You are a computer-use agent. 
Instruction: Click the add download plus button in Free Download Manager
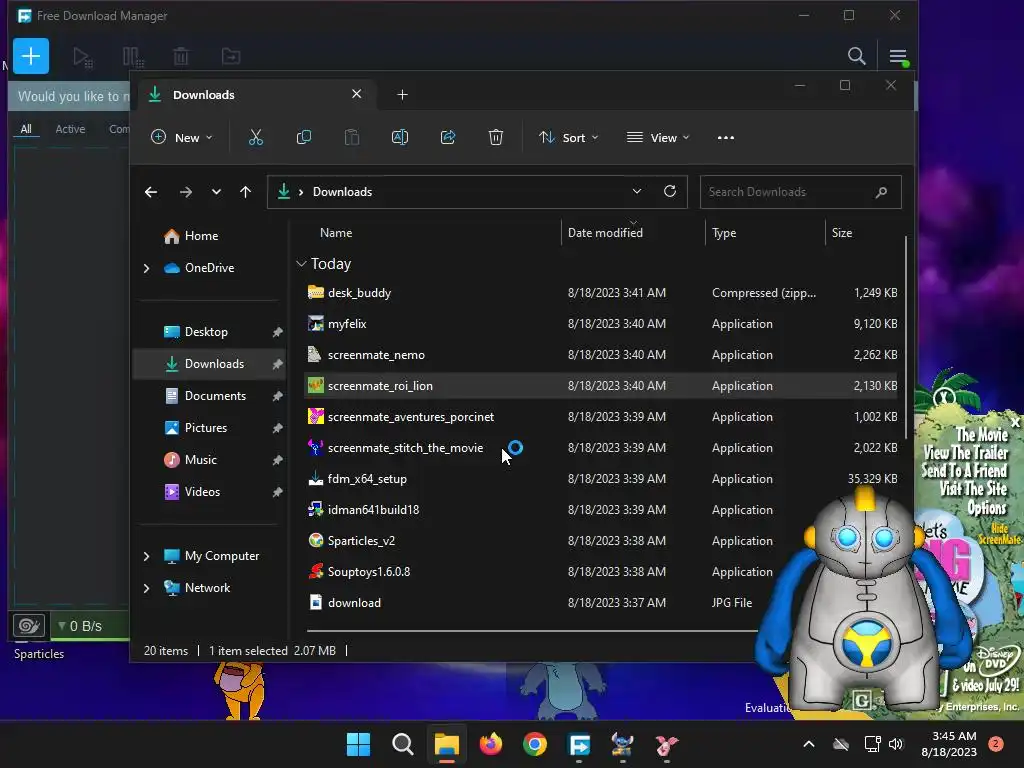click(31, 56)
